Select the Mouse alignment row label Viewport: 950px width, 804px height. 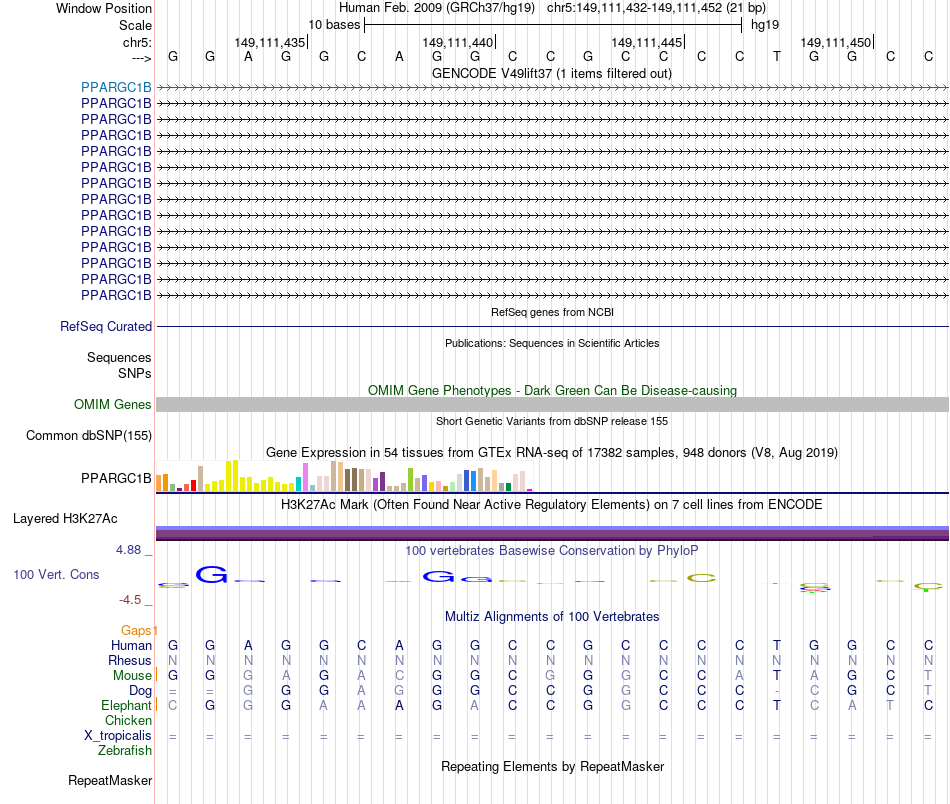132,675
